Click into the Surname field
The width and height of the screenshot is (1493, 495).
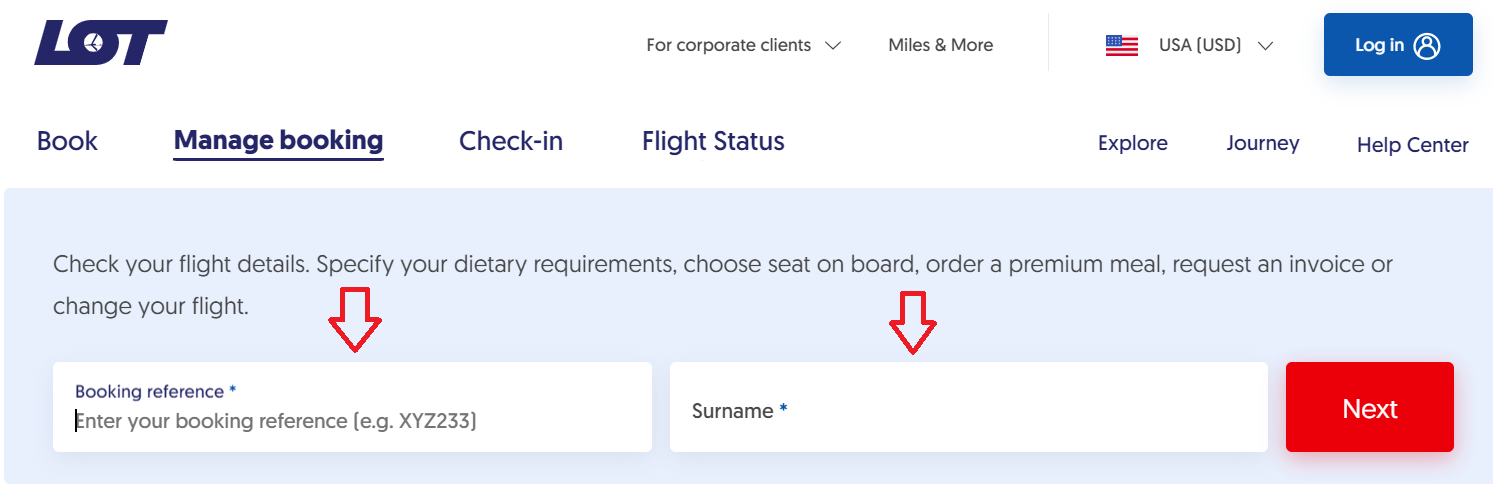[x=969, y=407]
